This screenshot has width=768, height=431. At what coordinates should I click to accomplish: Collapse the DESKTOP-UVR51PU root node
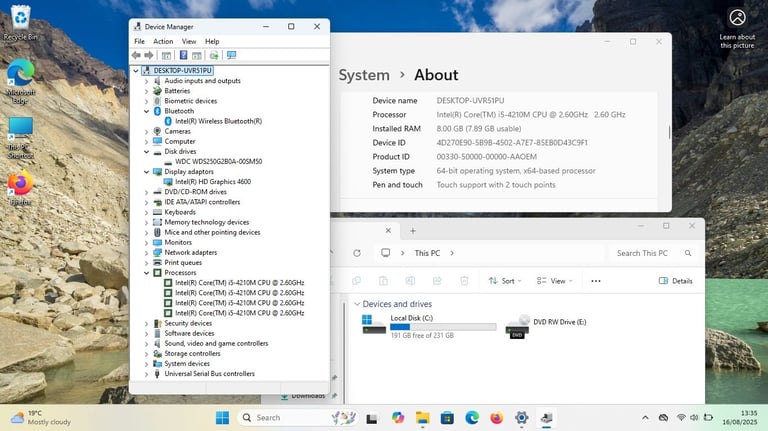coord(136,71)
